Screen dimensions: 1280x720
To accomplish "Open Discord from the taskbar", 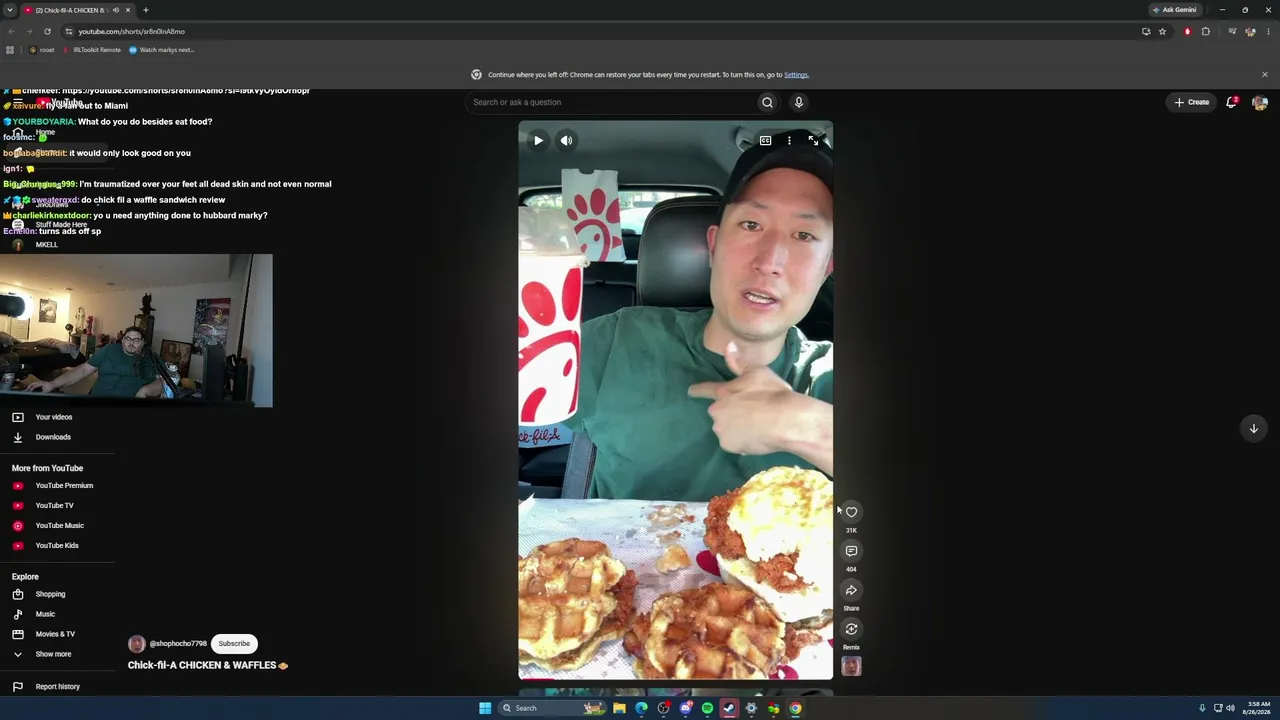I will (x=685, y=708).
